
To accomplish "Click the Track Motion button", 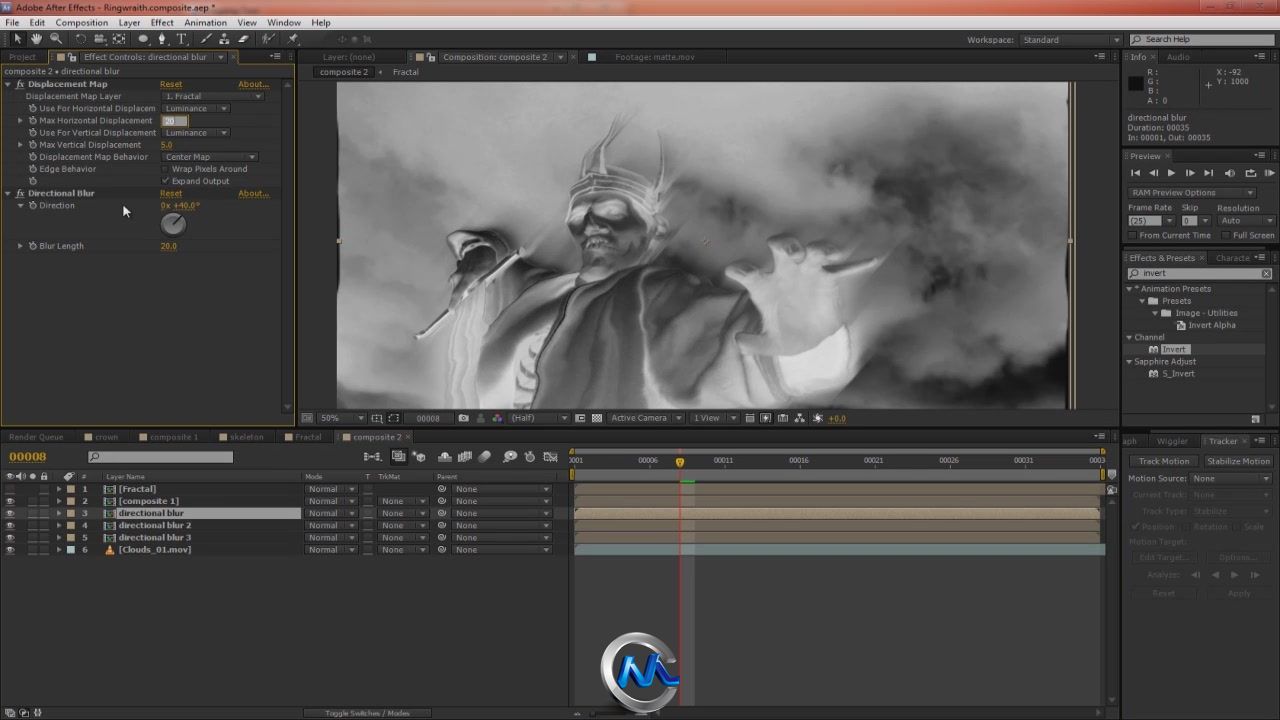I will 1164,461.
